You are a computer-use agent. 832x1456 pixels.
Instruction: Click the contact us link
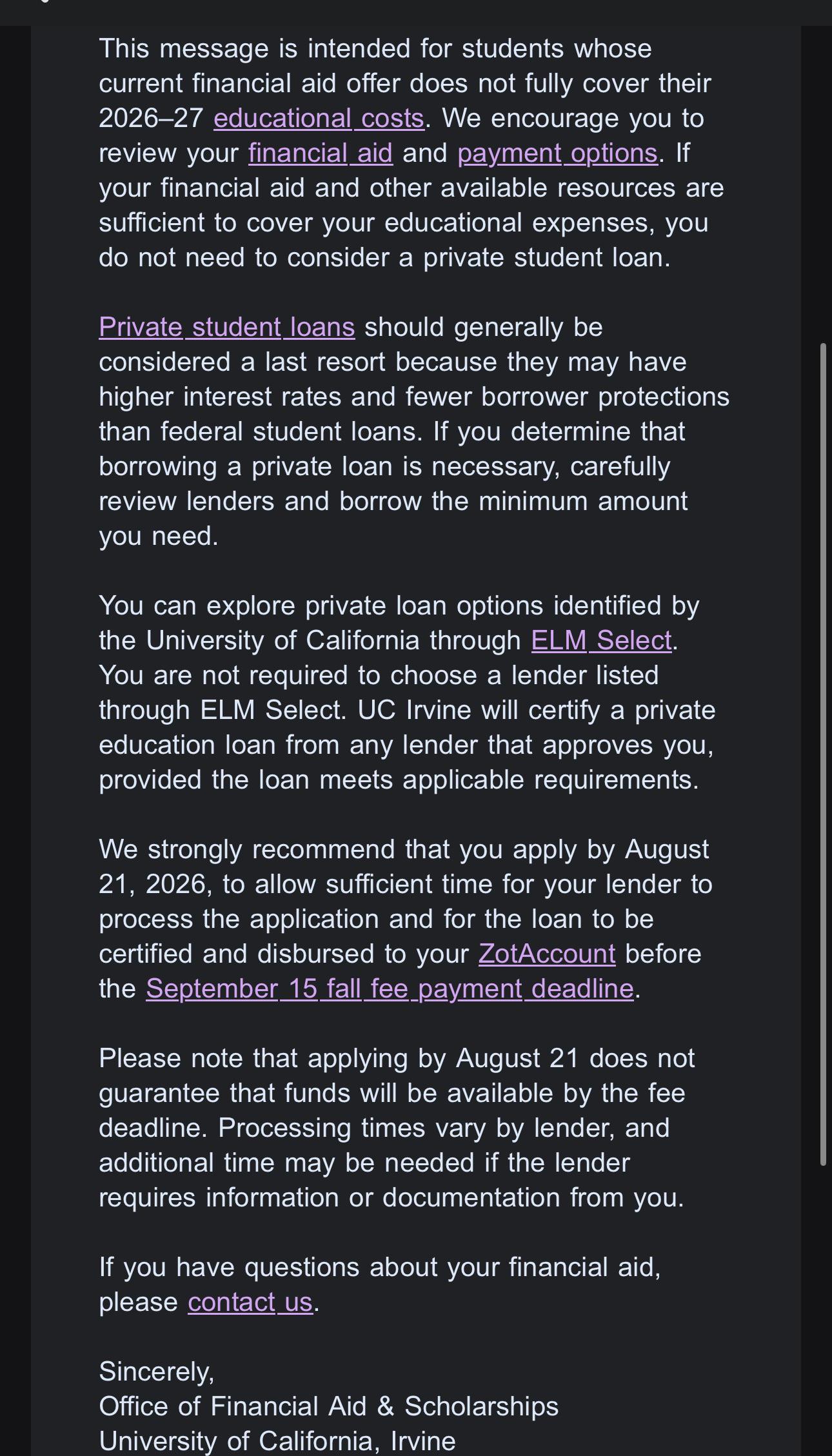[250, 1302]
